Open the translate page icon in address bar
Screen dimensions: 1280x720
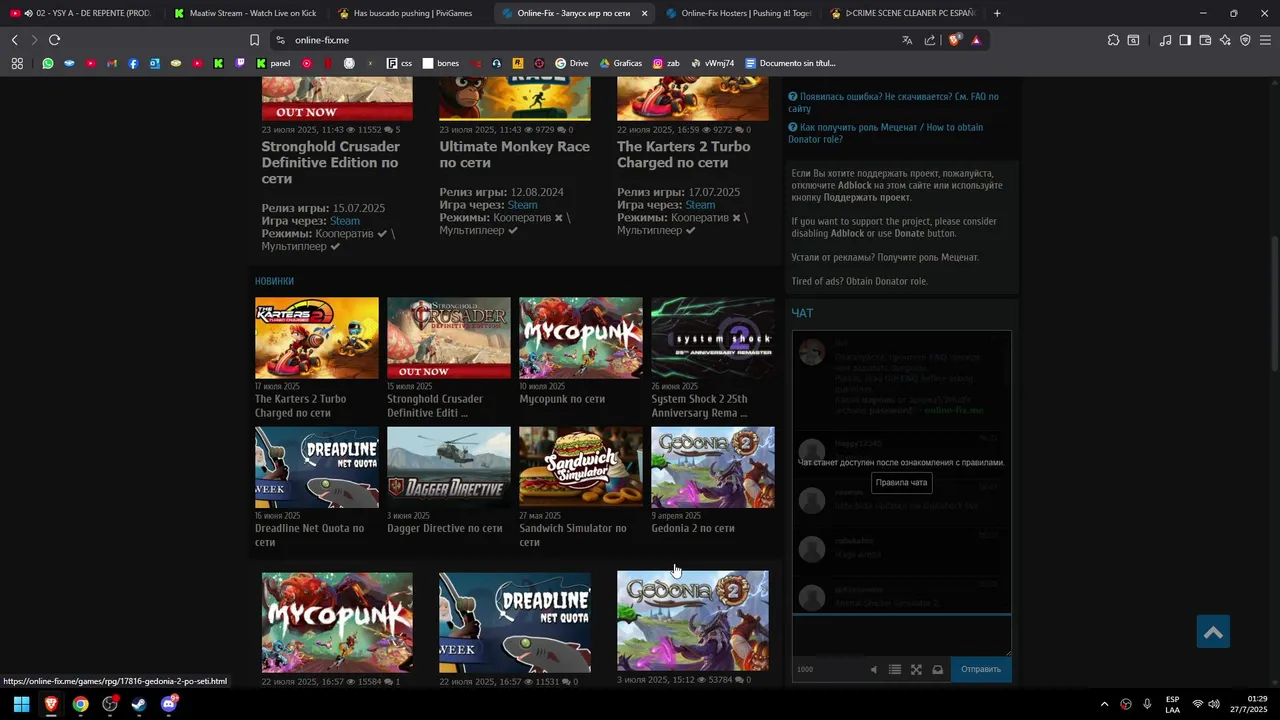907,40
